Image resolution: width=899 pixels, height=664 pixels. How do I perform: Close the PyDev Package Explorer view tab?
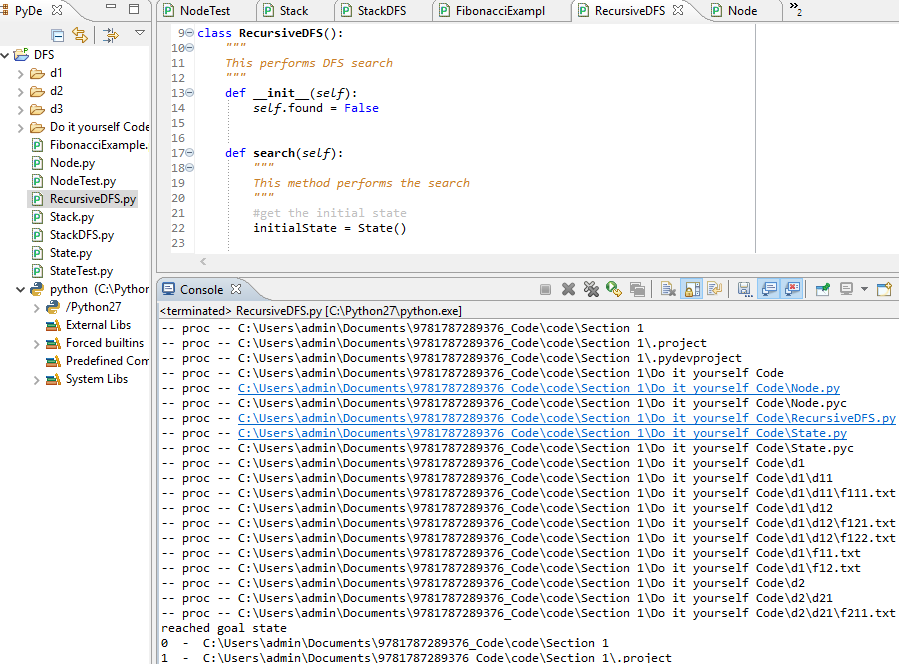pyautogui.click(x=57, y=10)
